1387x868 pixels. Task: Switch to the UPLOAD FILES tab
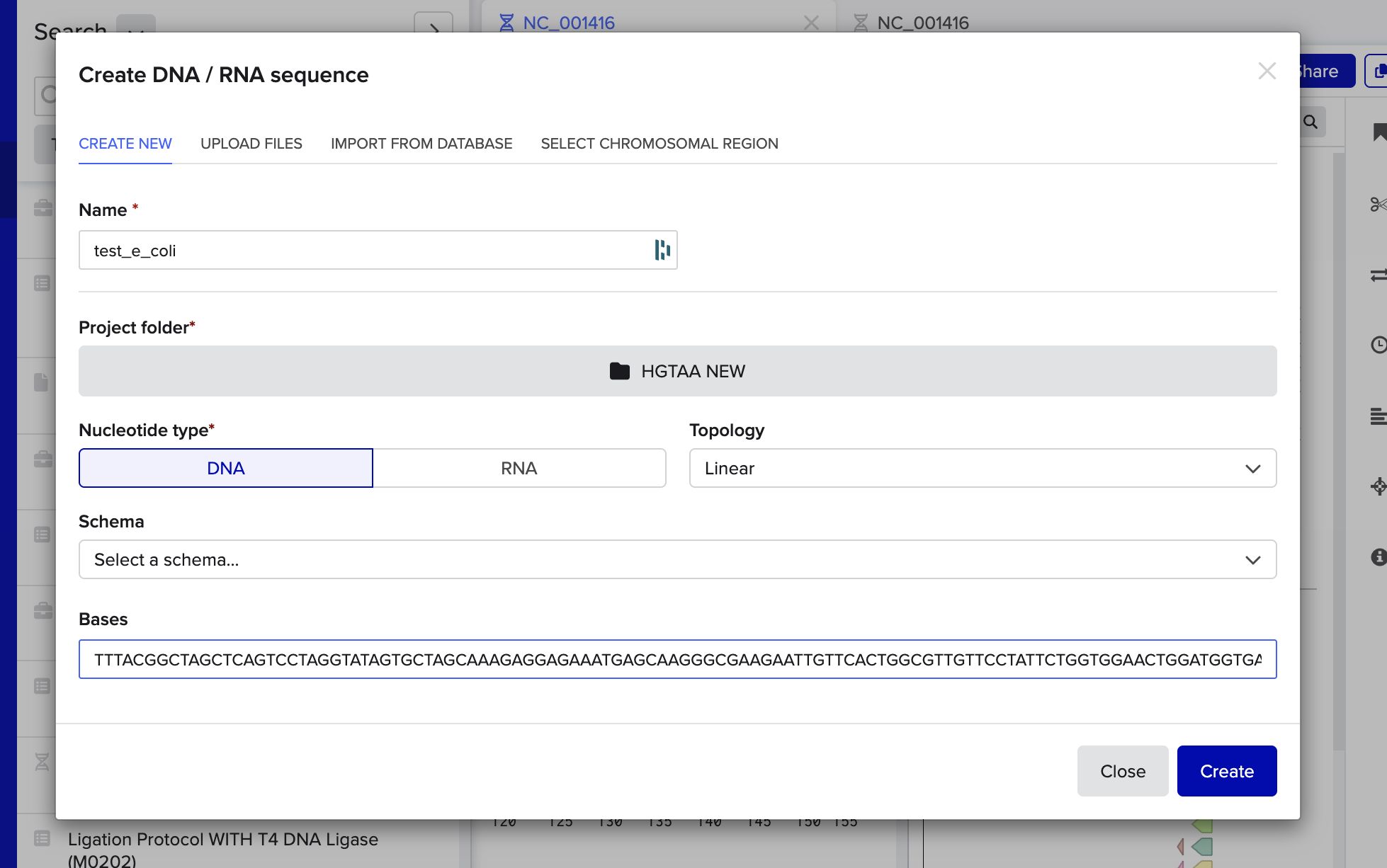251,144
